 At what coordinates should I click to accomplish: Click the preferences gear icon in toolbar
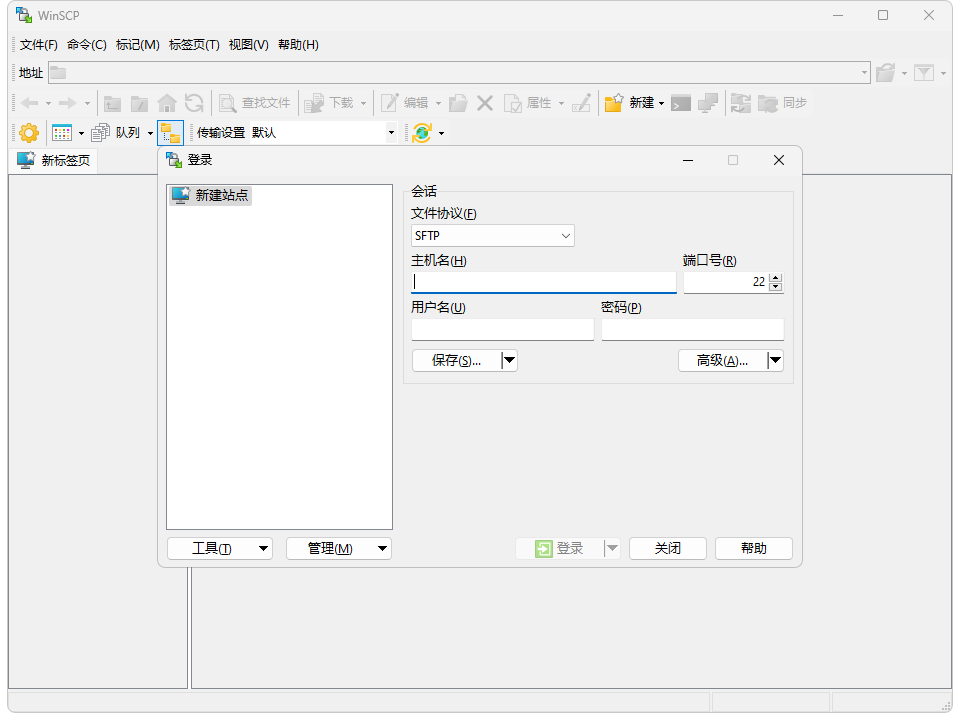(x=29, y=132)
